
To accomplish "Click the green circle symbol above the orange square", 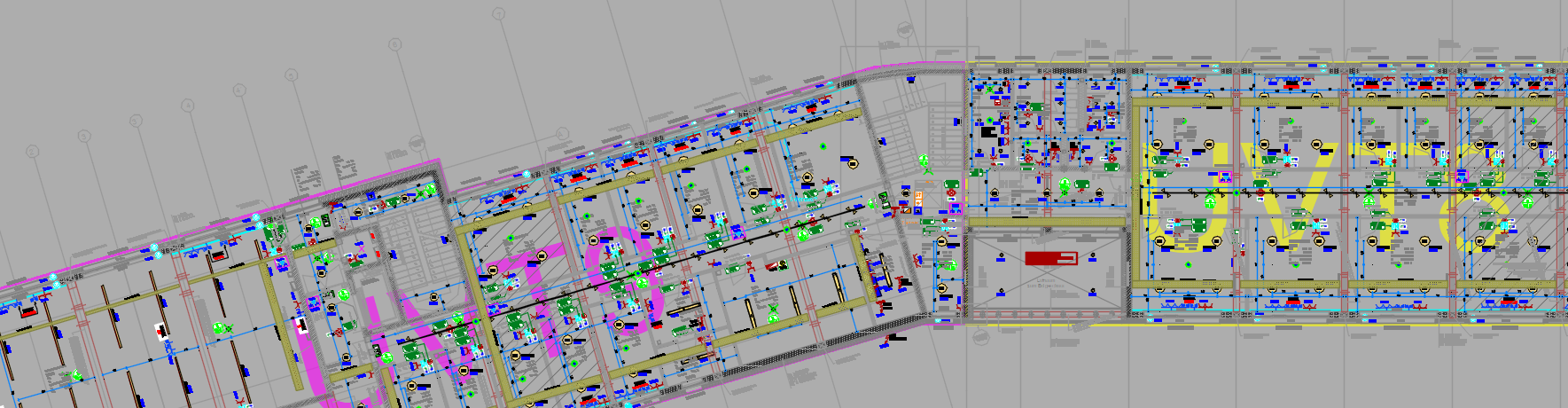I will tap(924, 161).
